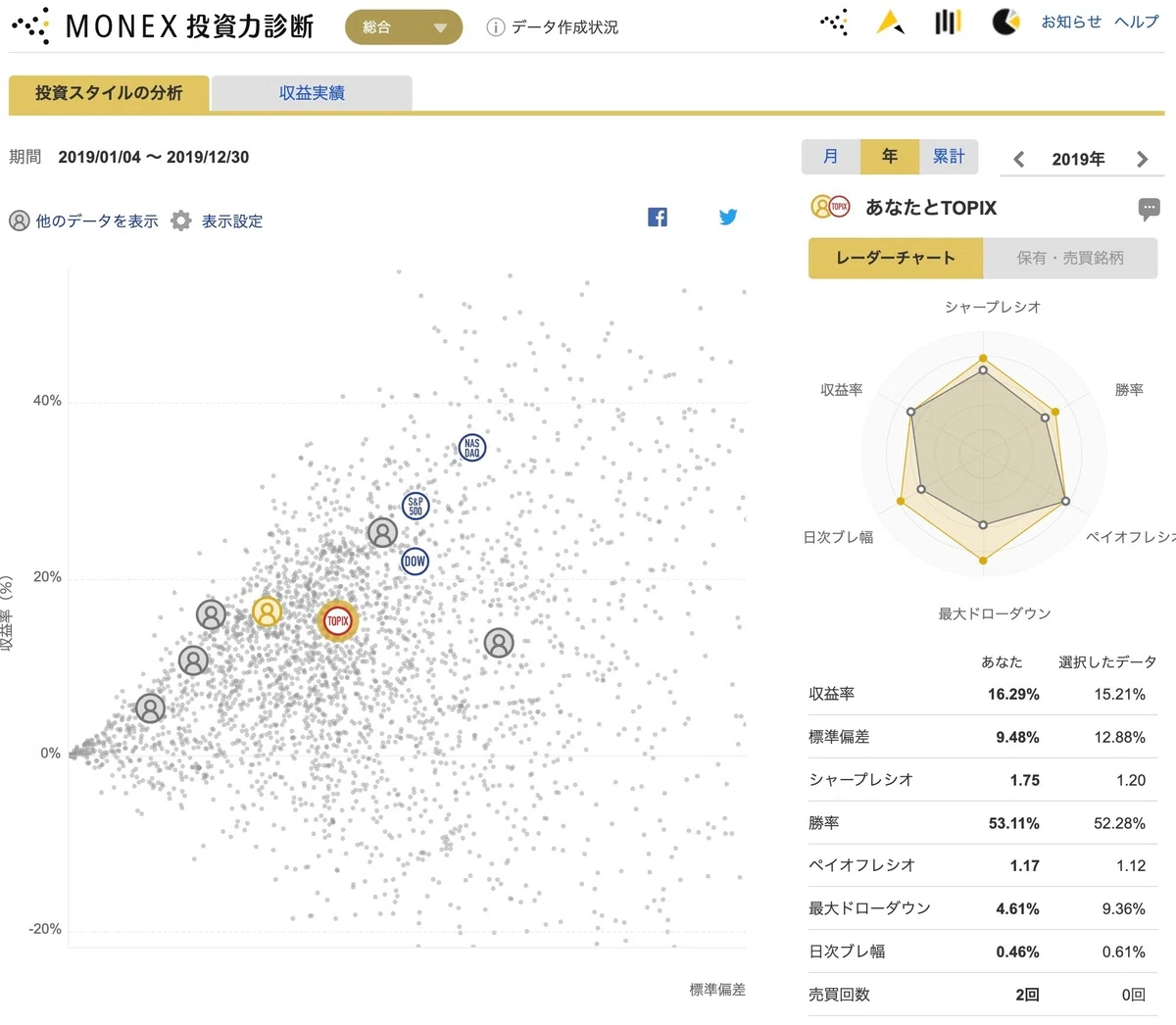
Task: Share on Twitter
Action: (x=728, y=218)
